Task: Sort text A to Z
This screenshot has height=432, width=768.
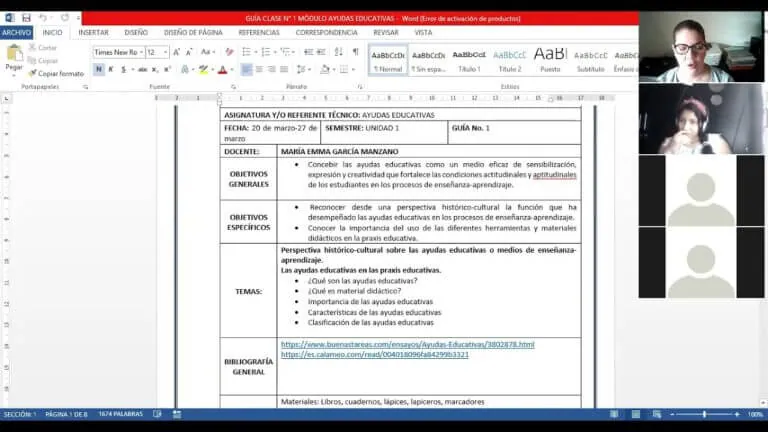Action: click(x=338, y=52)
